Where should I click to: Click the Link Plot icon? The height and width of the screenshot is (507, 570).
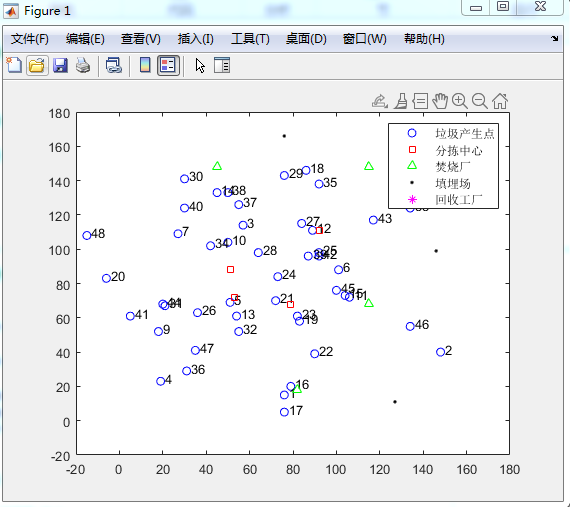[x=113, y=66]
